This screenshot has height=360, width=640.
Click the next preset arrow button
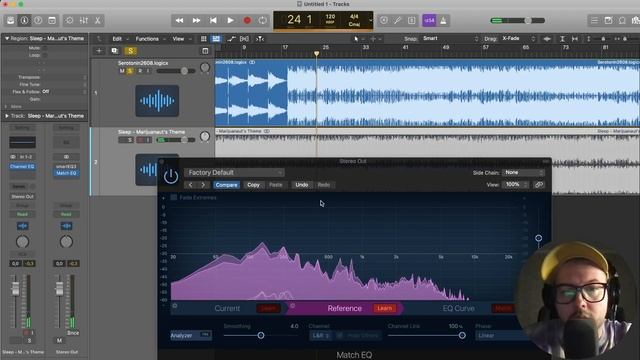point(203,185)
